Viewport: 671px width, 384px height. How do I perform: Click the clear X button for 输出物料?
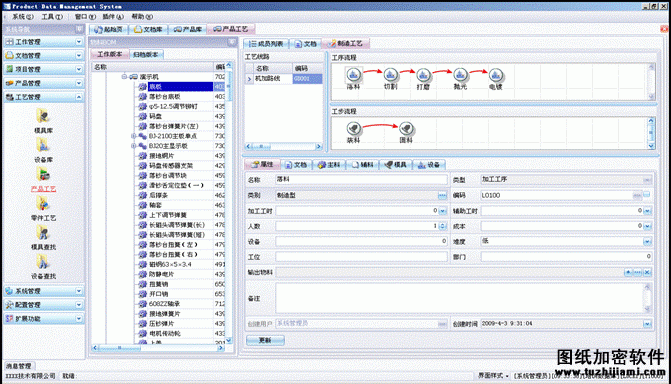click(647, 272)
